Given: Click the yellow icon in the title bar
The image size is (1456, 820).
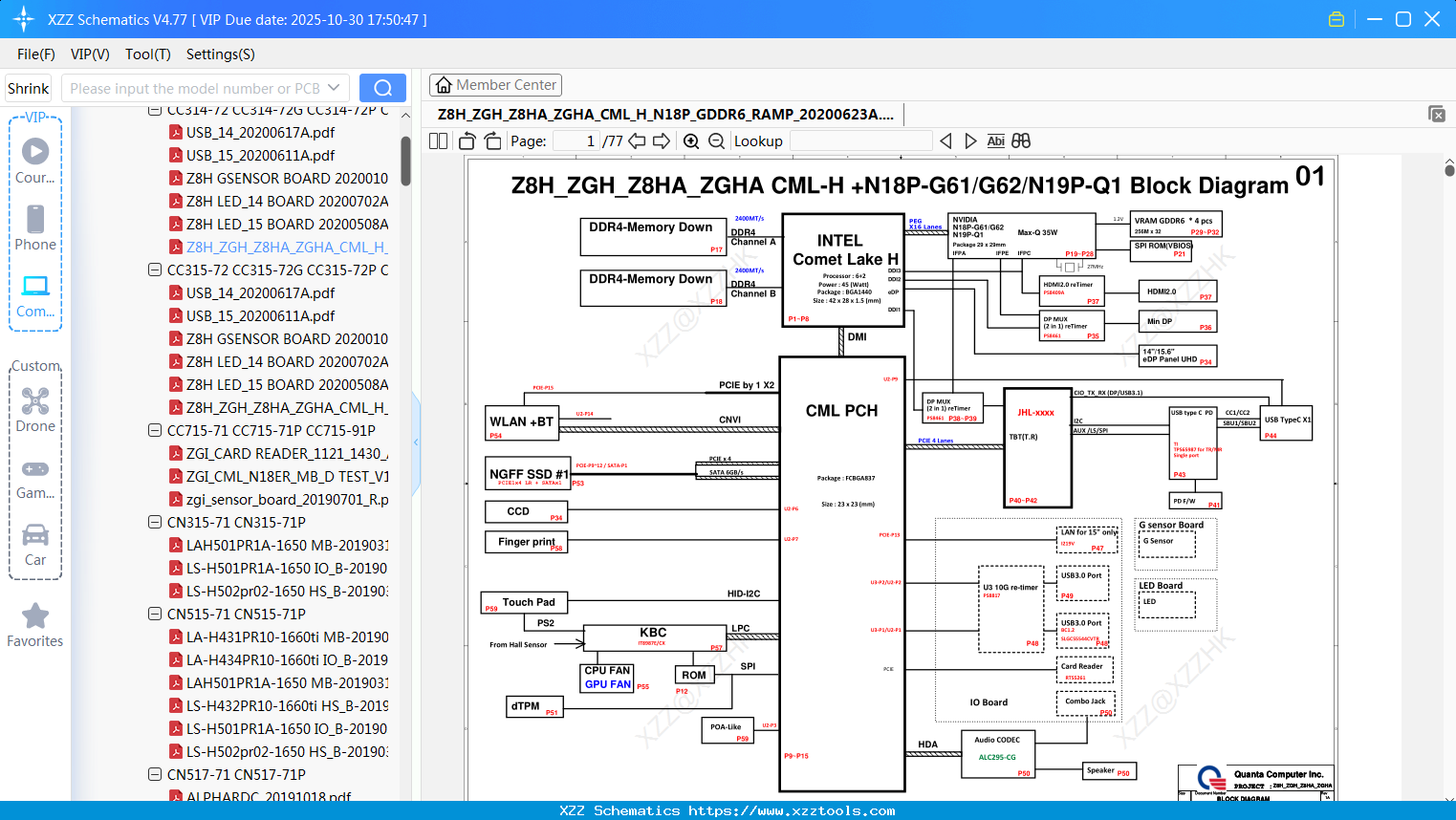Looking at the screenshot, I should pyautogui.click(x=1336, y=19).
